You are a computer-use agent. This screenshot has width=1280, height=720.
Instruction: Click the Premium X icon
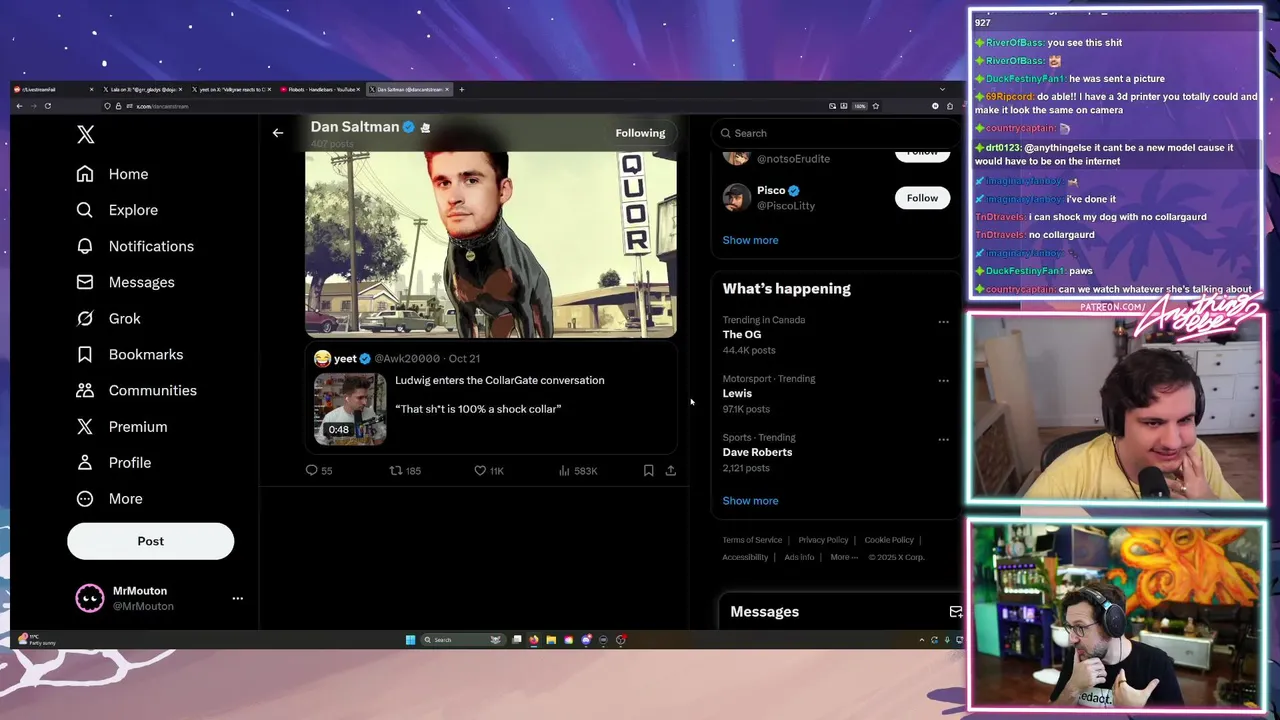85,426
